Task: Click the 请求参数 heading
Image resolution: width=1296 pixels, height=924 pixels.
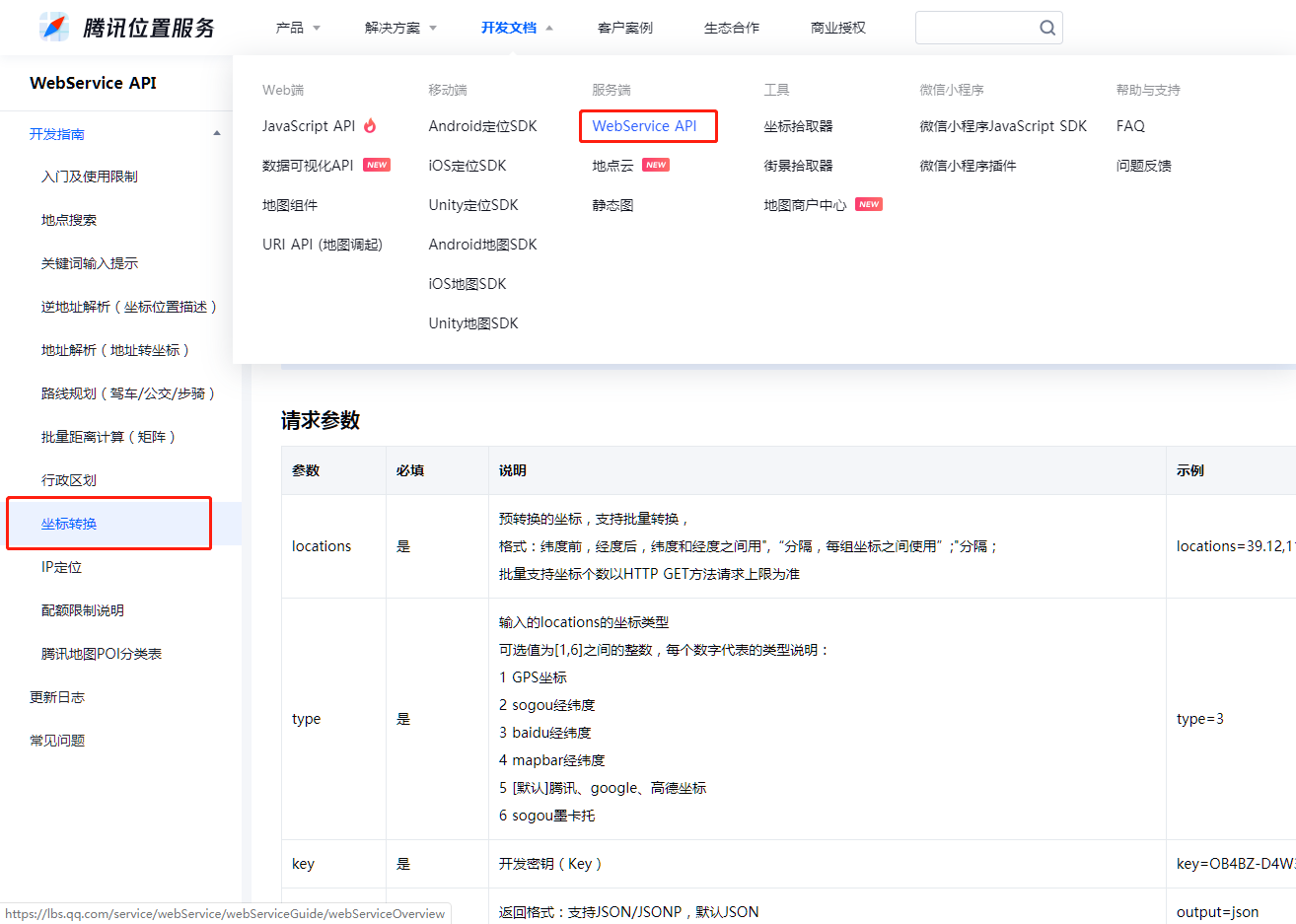Action: coord(321,420)
